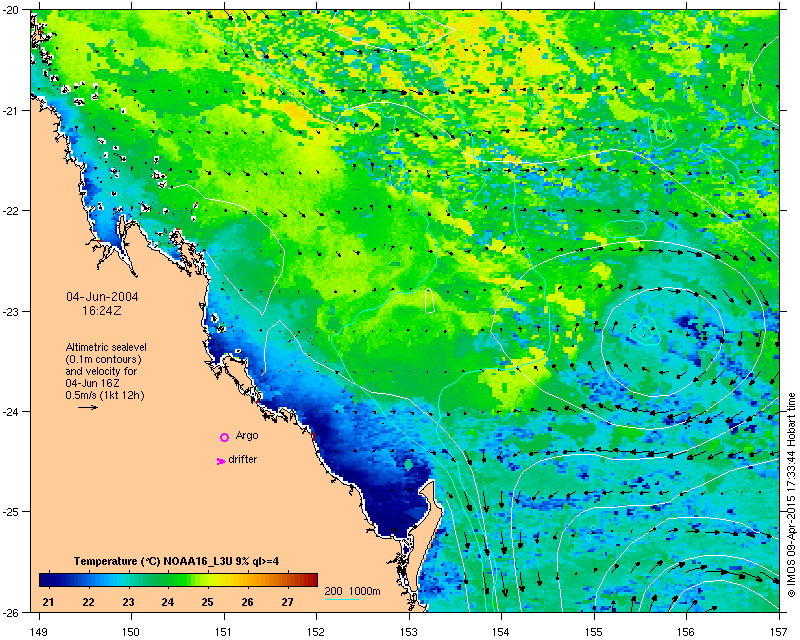Viewport: 800px width, 640px height.
Task: Click the longitude axis label "155"
Action: pyautogui.click(x=594, y=632)
